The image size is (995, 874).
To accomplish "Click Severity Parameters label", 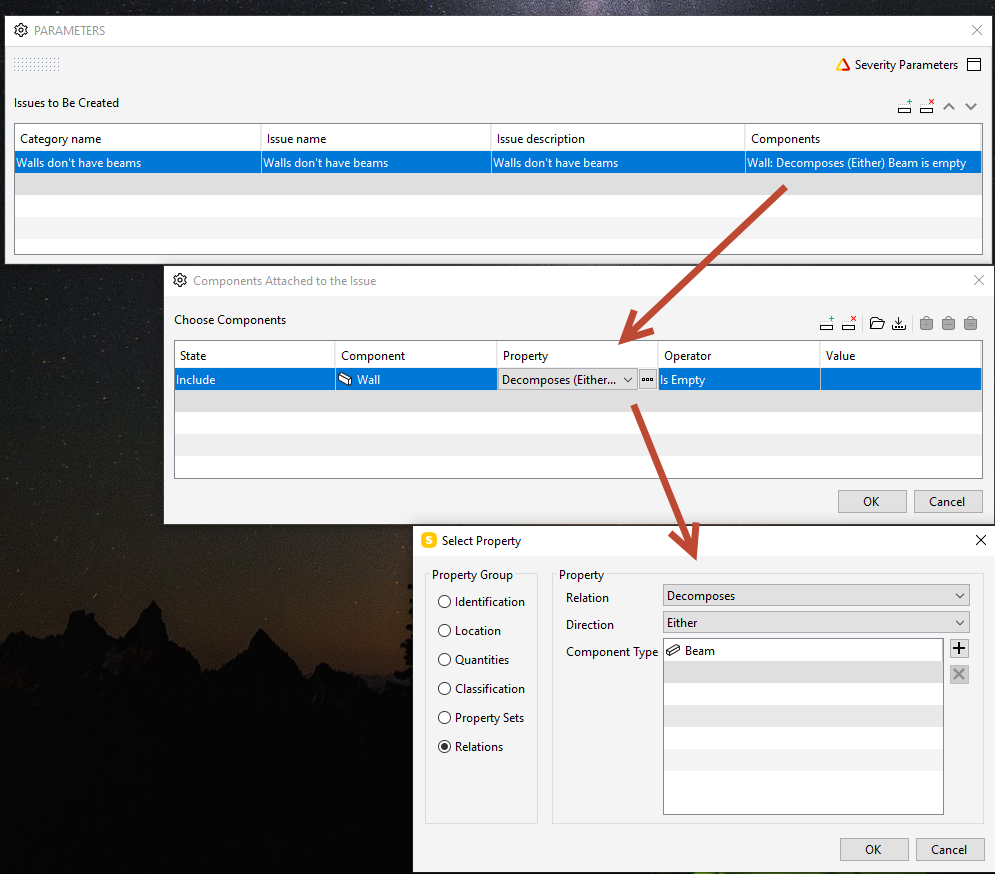I will 906,65.
